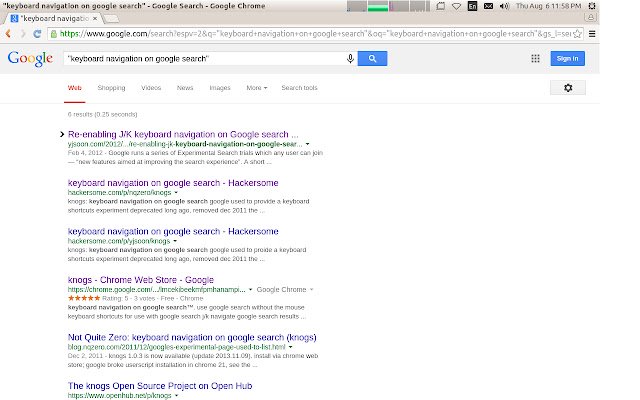Image resolution: width=640 pixels, height=400 pixels.
Task: Expand the More dropdown
Action: pos(257,88)
